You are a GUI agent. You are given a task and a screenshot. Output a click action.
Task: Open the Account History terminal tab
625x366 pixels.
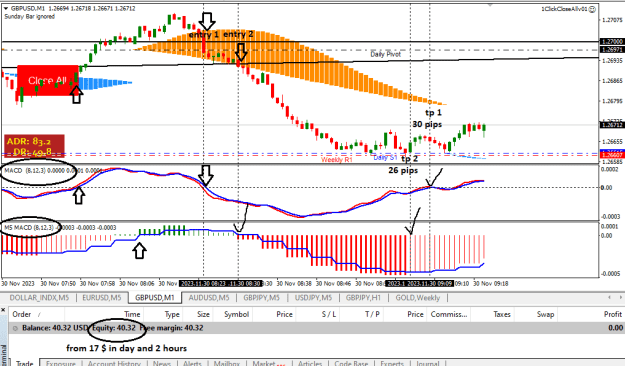point(114,363)
